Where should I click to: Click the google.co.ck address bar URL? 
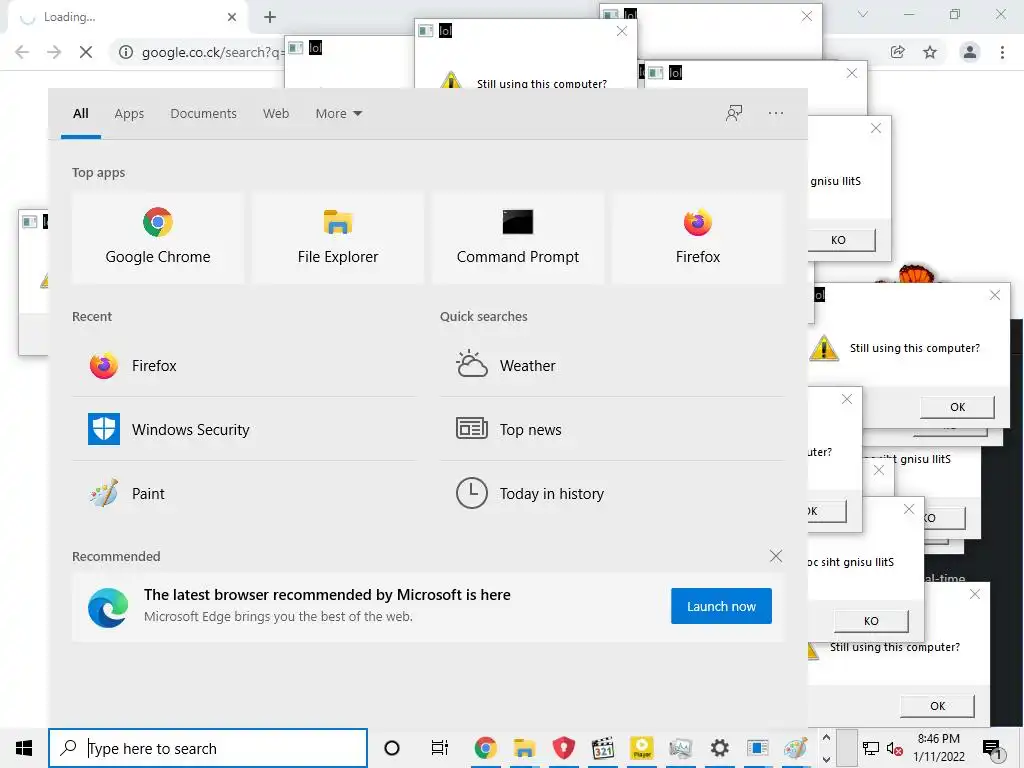click(212, 52)
